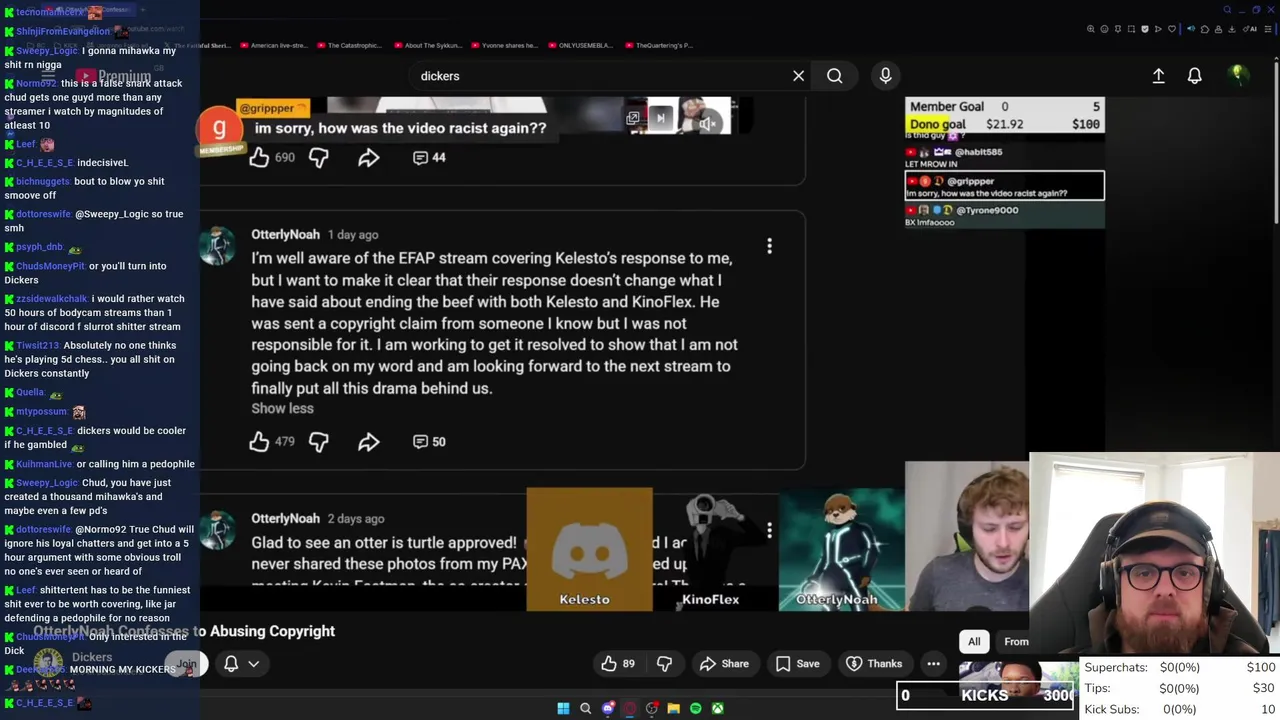Click the Share button under the video
The height and width of the screenshot is (720, 1280).
coord(724,663)
